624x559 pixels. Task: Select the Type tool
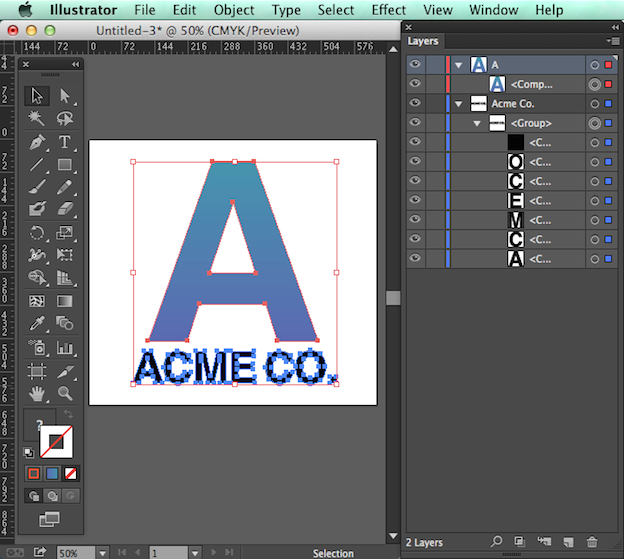click(65, 142)
